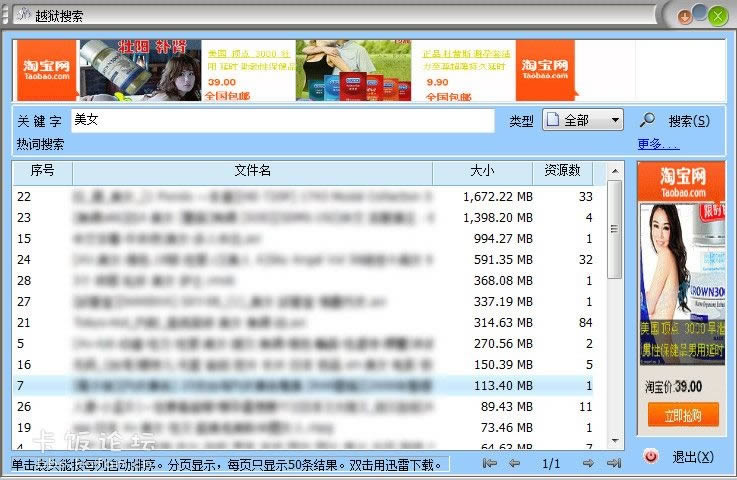Sort results by 文件名 column header
Image resolution: width=737 pixels, height=480 pixels.
pyautogui.click(x=252, y=171)
